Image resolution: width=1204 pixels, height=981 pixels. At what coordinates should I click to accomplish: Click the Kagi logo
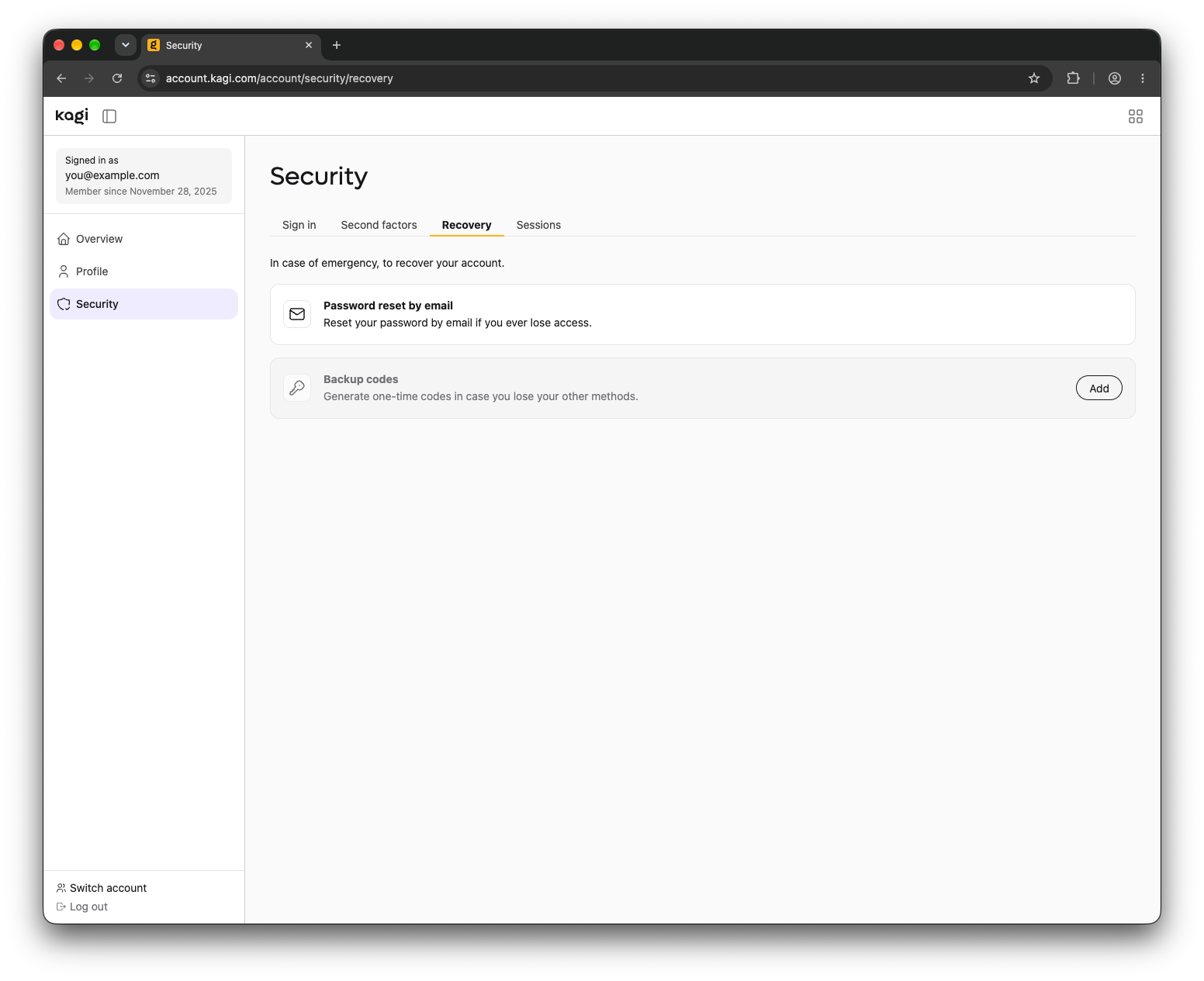71,116
